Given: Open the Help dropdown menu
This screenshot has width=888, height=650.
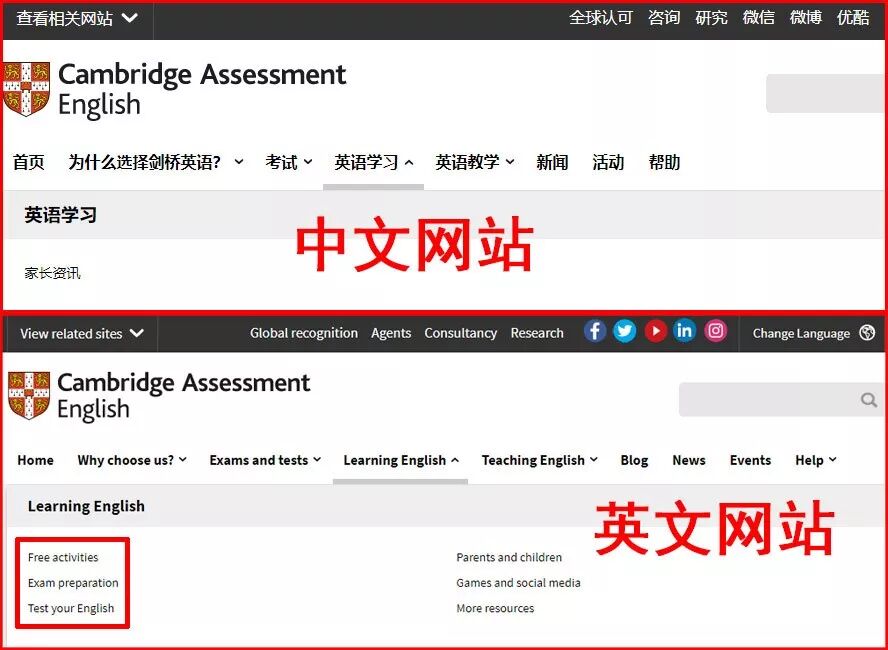Looking at the screenshot, I should 816,460.
